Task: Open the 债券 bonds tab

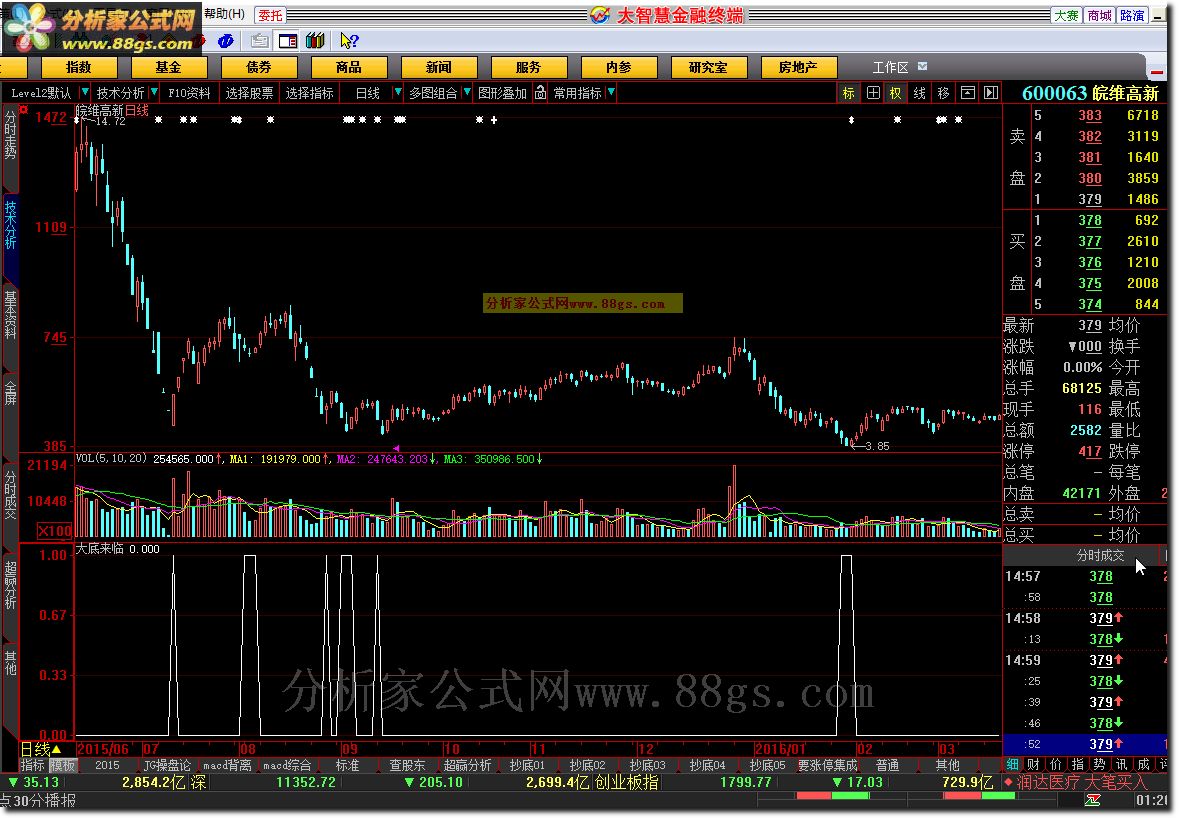Action: (259, 67)
